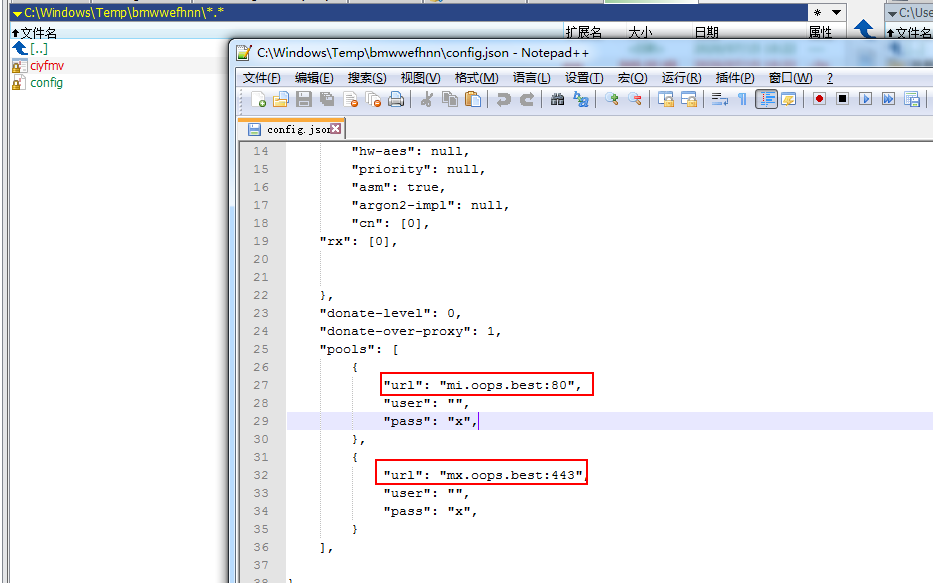Redo the last undone edit
Screen dimensions: 933x583
click(527, 99)
